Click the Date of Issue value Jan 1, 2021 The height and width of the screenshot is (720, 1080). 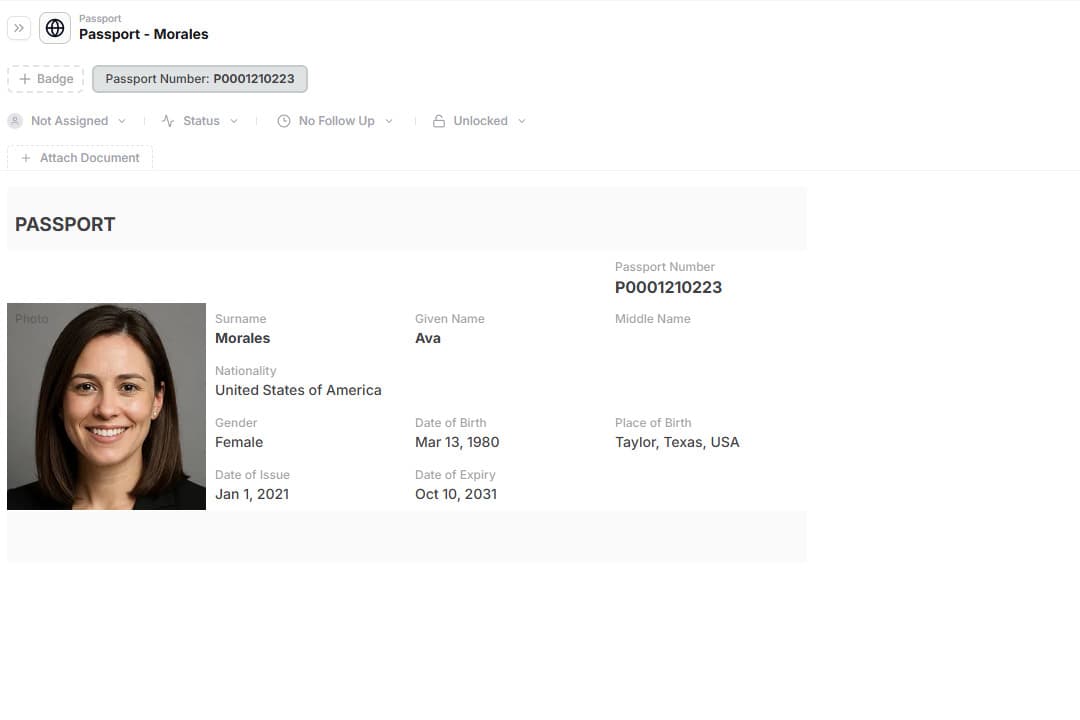pos(252,494)
